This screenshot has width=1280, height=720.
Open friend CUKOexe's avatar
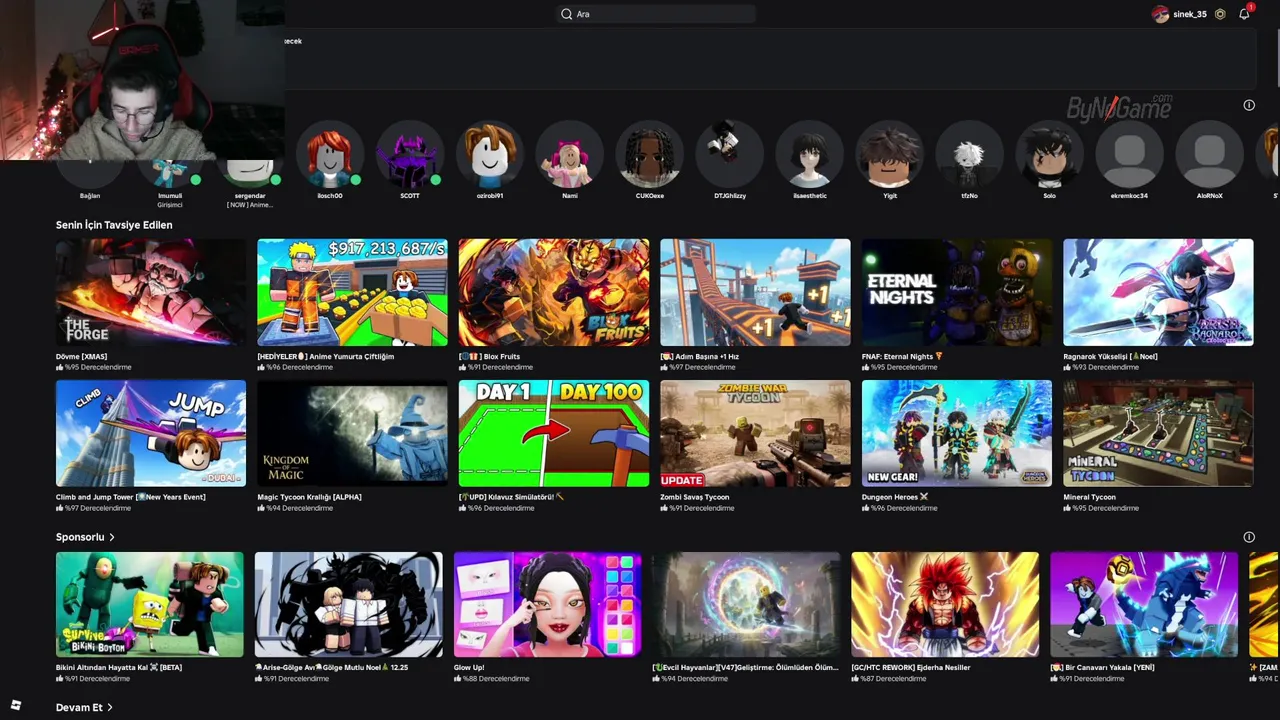(650, 154)
